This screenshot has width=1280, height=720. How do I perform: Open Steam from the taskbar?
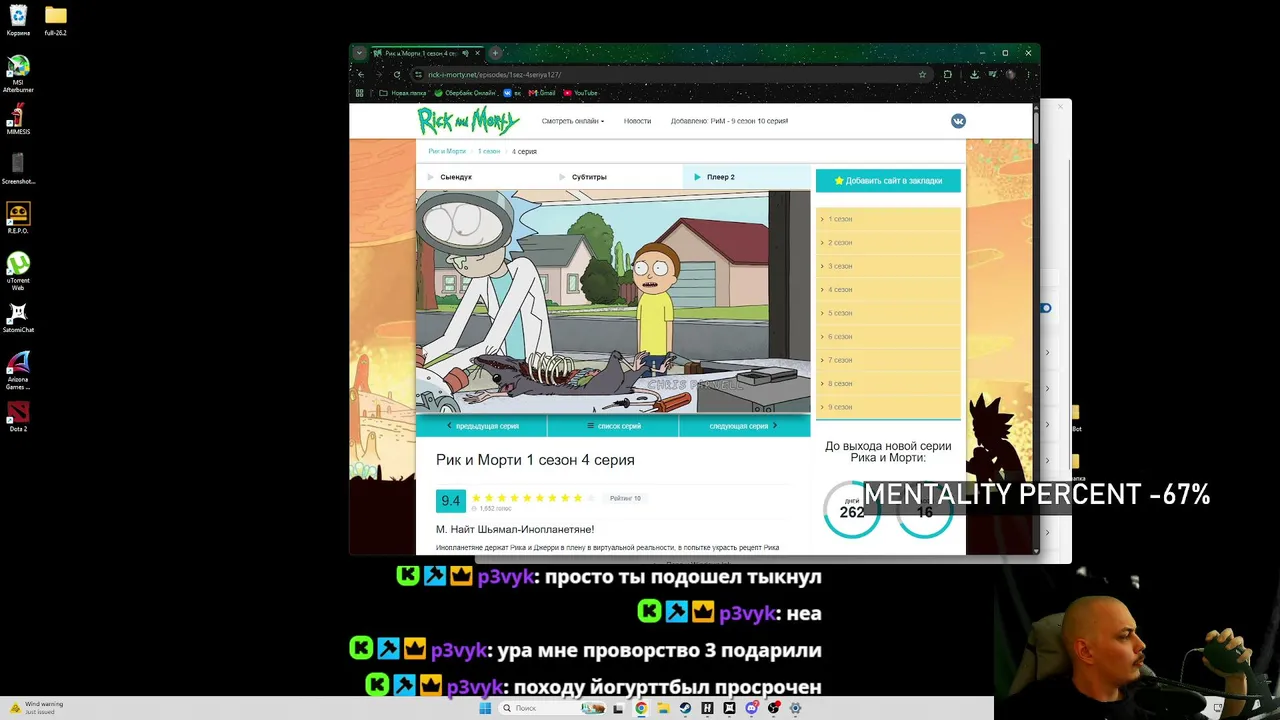(685, 708)
